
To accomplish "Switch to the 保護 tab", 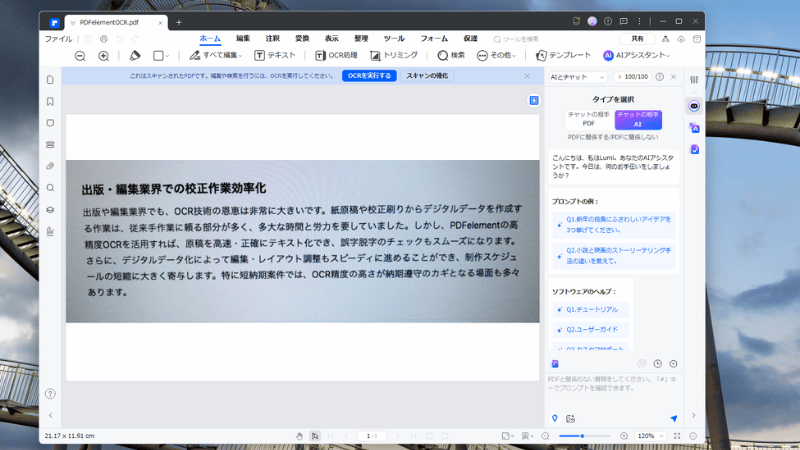I will pyautogui.click(x=470, y=39).
